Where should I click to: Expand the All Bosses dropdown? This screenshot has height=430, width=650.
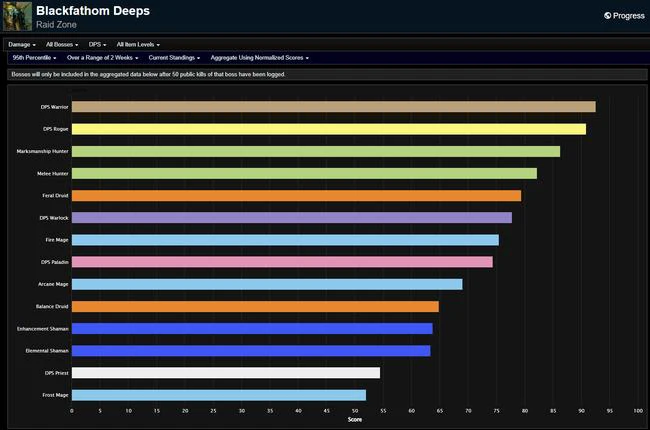pyautogui.click(x=62, y=44)
